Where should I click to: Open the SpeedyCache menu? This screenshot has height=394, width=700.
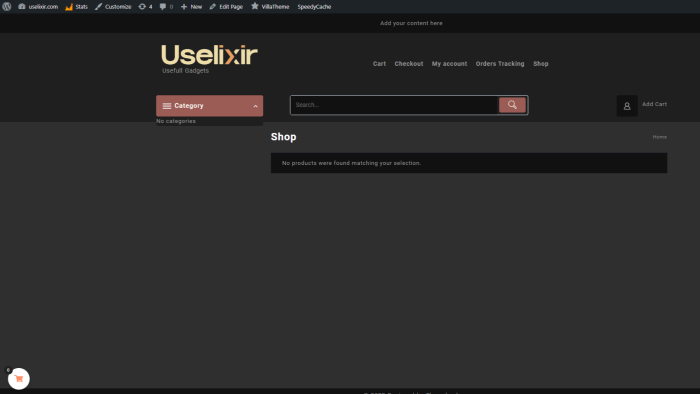[x=314, y=7]
